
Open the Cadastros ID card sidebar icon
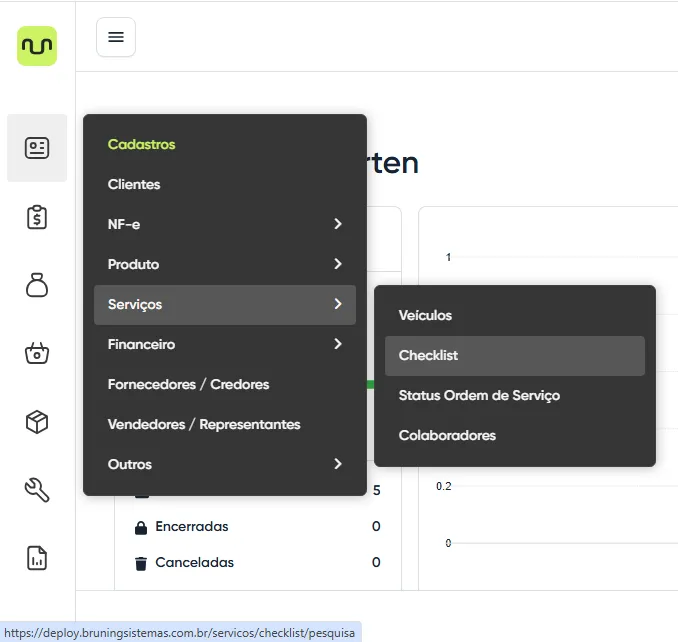[x=37, y=148]
